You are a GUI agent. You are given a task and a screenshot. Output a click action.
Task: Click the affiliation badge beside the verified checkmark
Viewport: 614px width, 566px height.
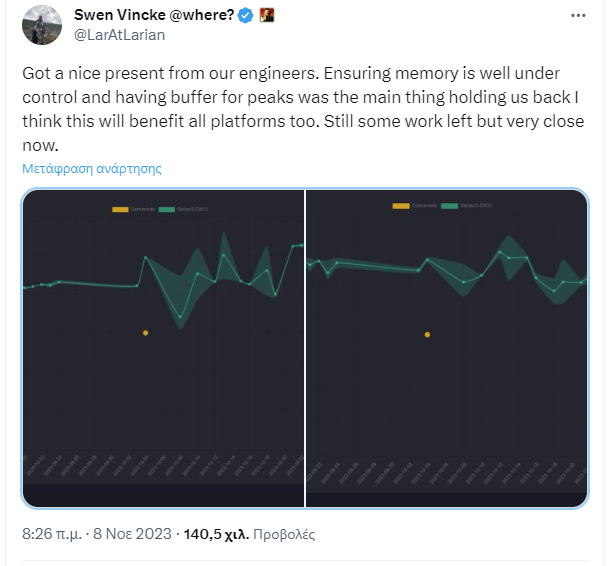(266, 17)
